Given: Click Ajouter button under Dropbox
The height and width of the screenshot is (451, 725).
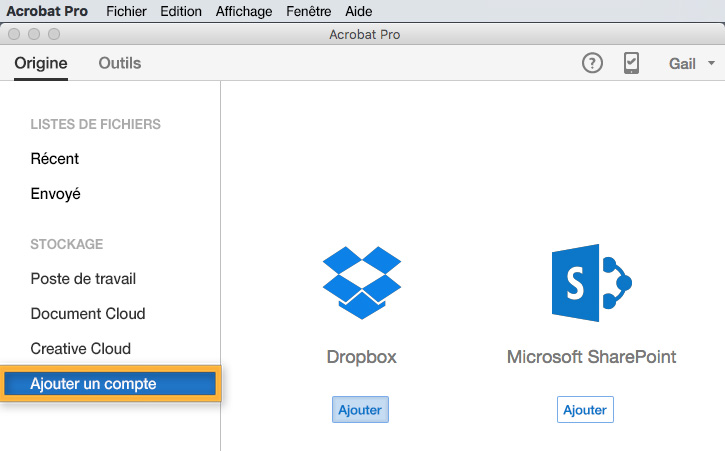Looking at the screenshot, I should coord(360,409).
